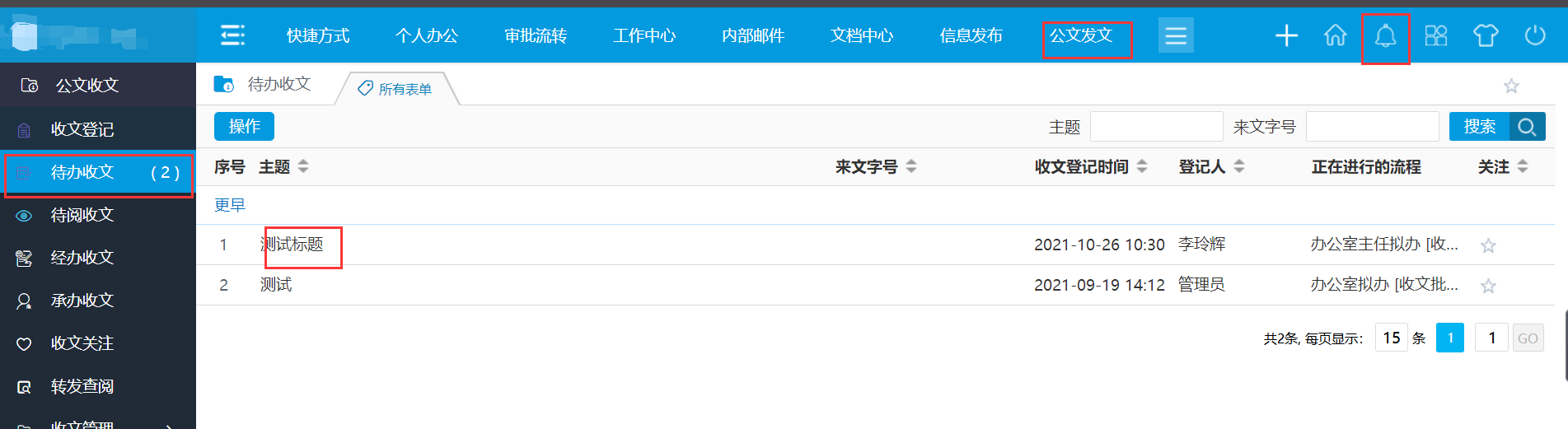Select 待阅收文 in the sidebar
This screenshot has height=429, width=1568.
click(x=82, y=216)
